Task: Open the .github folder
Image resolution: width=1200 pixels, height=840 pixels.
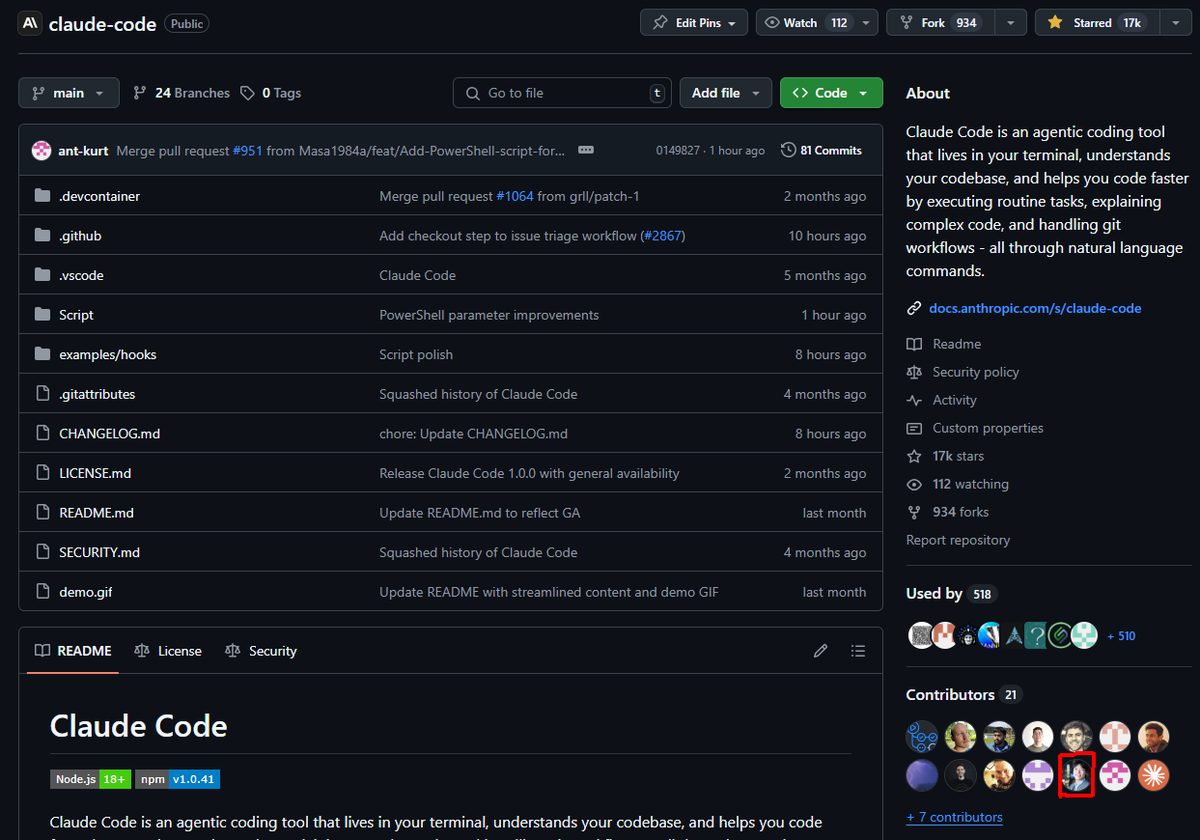Action: [x=80, y=236]
